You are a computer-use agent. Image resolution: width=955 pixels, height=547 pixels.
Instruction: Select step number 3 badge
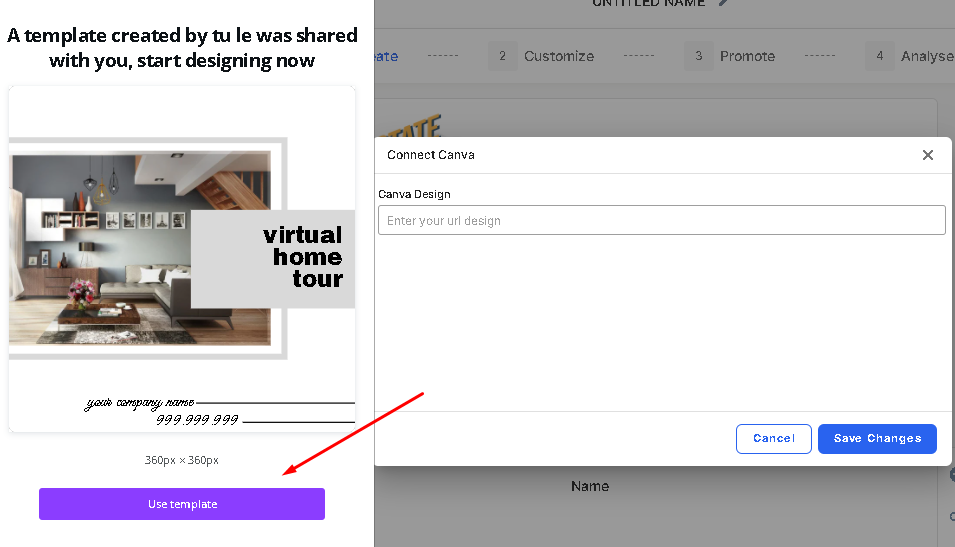tap(699, 56)
